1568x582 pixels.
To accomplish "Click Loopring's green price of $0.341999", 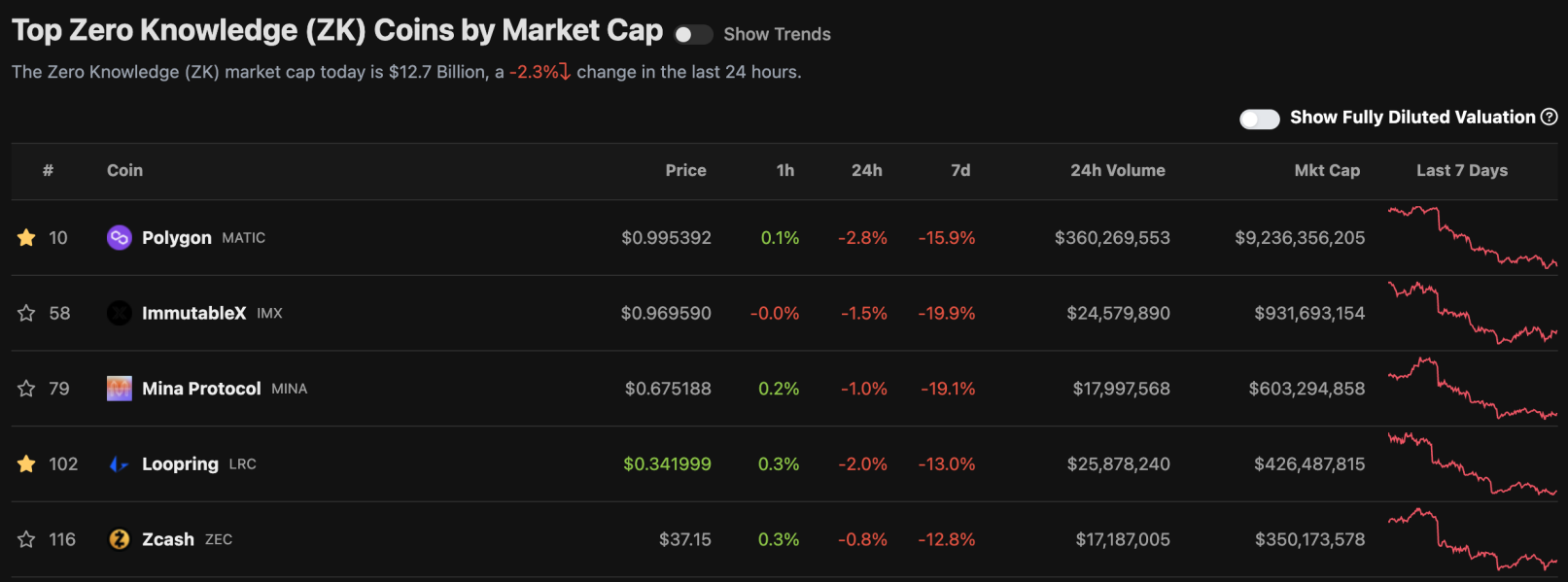I will [x=667, y=463].
